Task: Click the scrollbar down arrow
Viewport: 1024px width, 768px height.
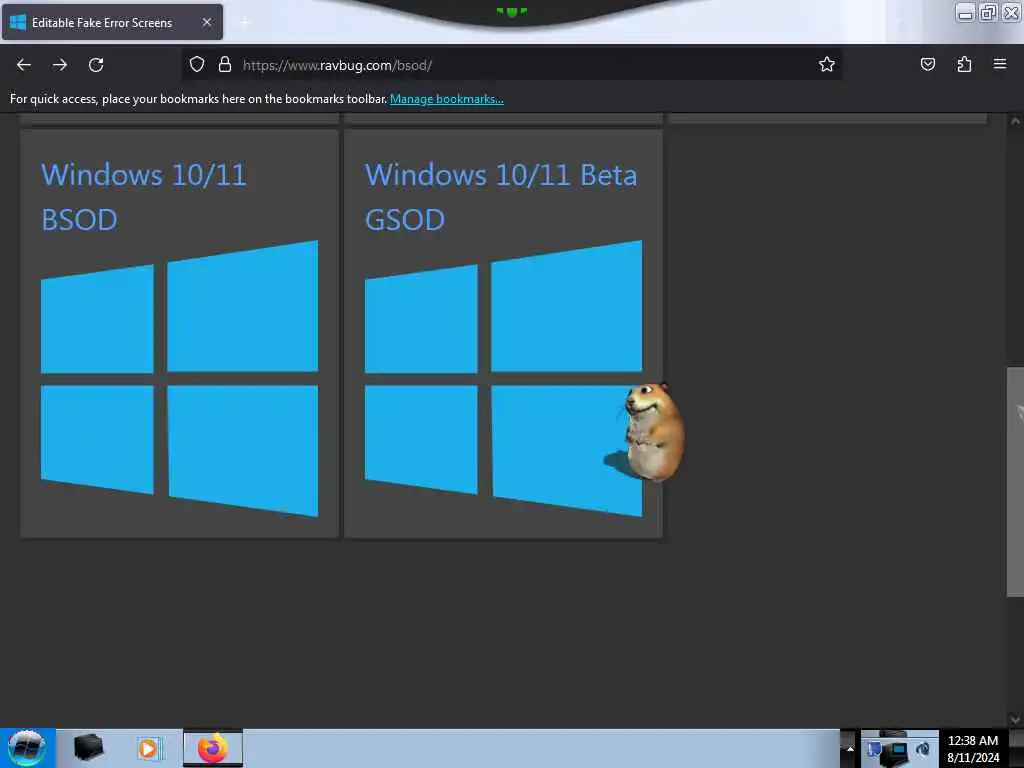Action: point(1015,720)
